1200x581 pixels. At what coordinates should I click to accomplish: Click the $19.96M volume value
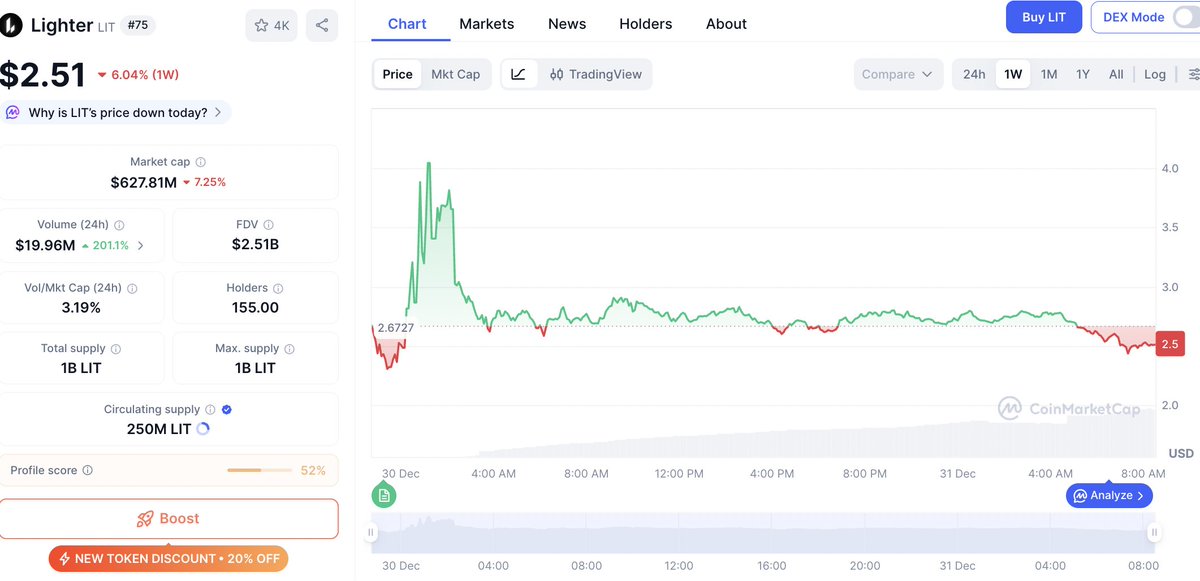click(x=45, y=245)
